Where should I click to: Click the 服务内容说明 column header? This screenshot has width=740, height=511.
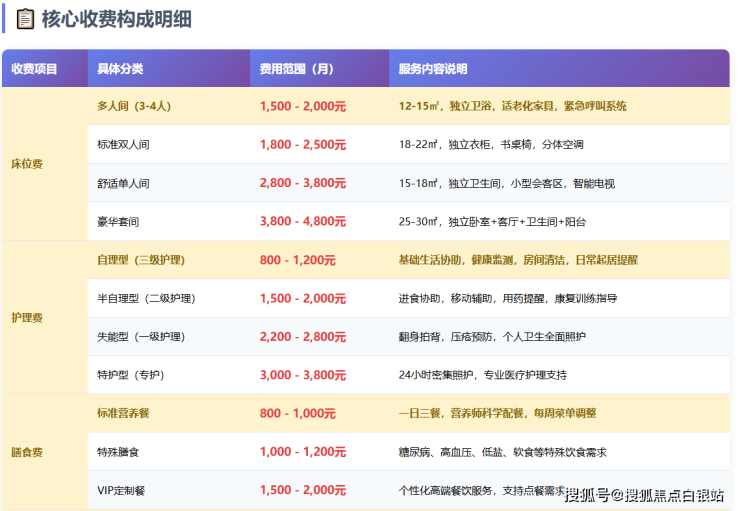[433, 69]
